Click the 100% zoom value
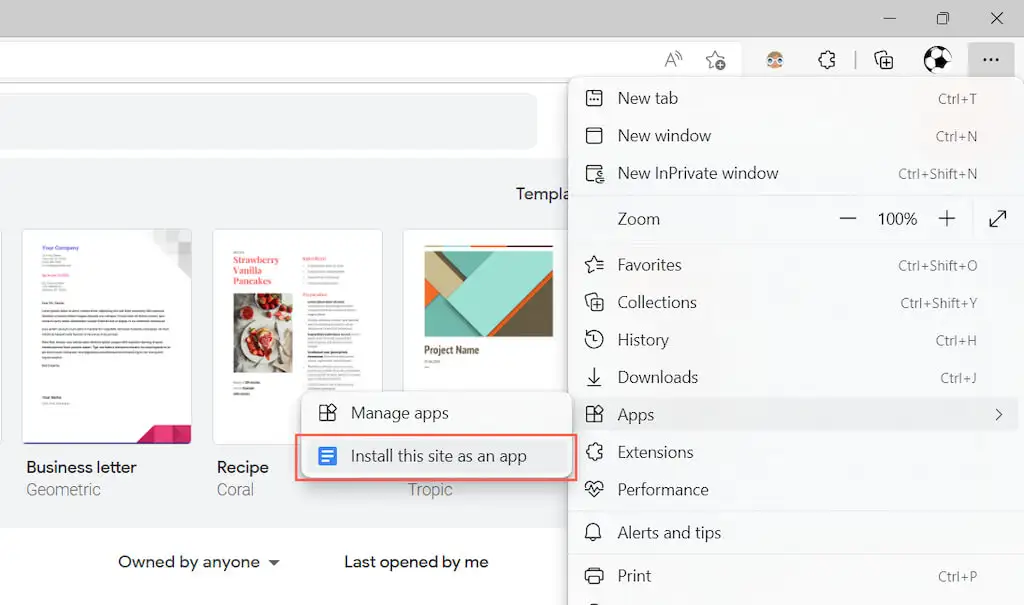The height and width of the screenshot is (605, 1024). click(897, 219)
